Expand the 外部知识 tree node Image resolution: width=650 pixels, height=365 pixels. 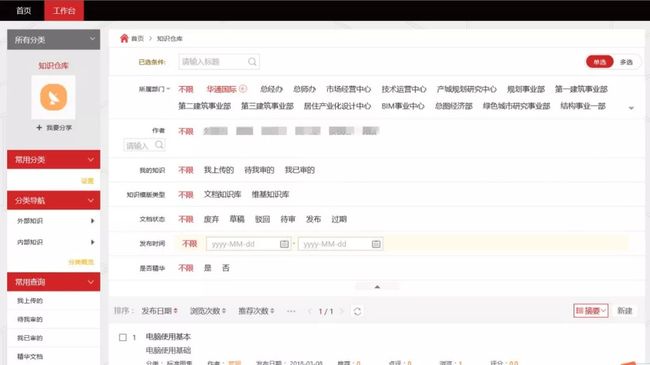tap(93, 221)
